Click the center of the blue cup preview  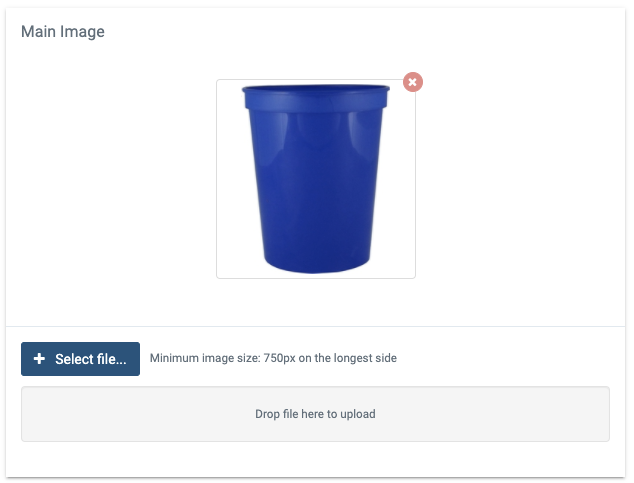(x=316, y=179)
